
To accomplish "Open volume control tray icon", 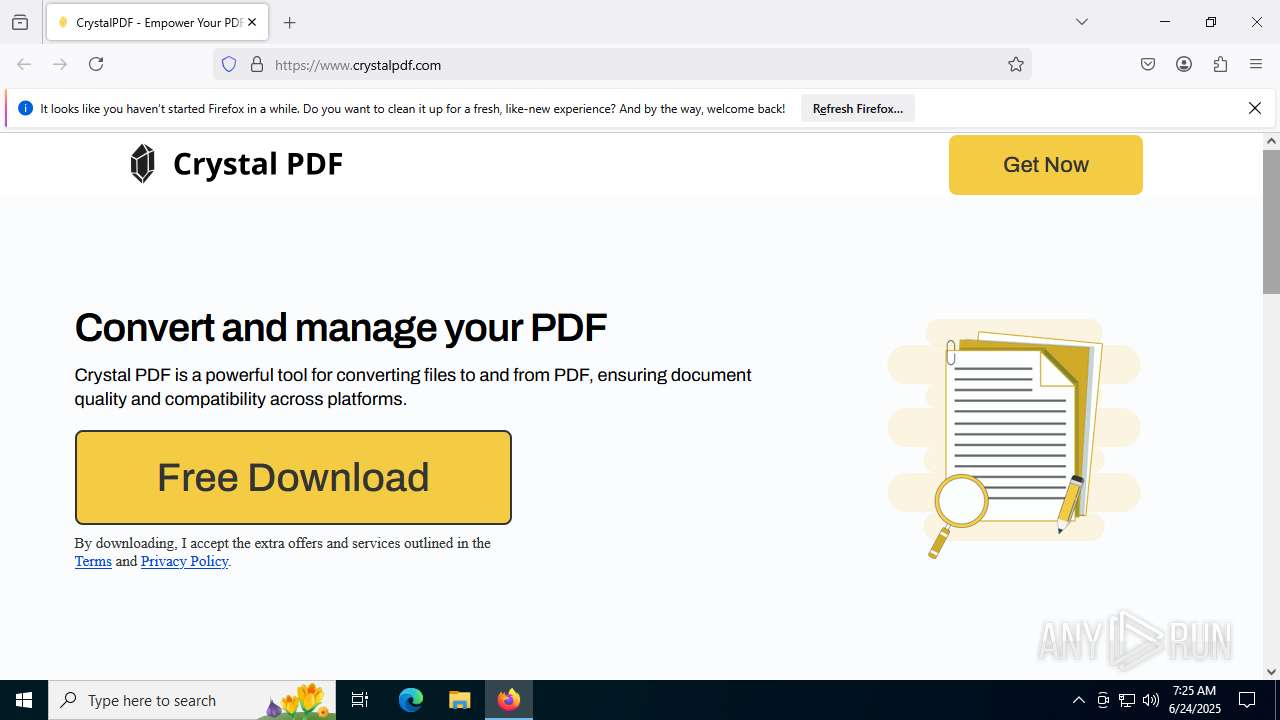I will (1151, 700).
